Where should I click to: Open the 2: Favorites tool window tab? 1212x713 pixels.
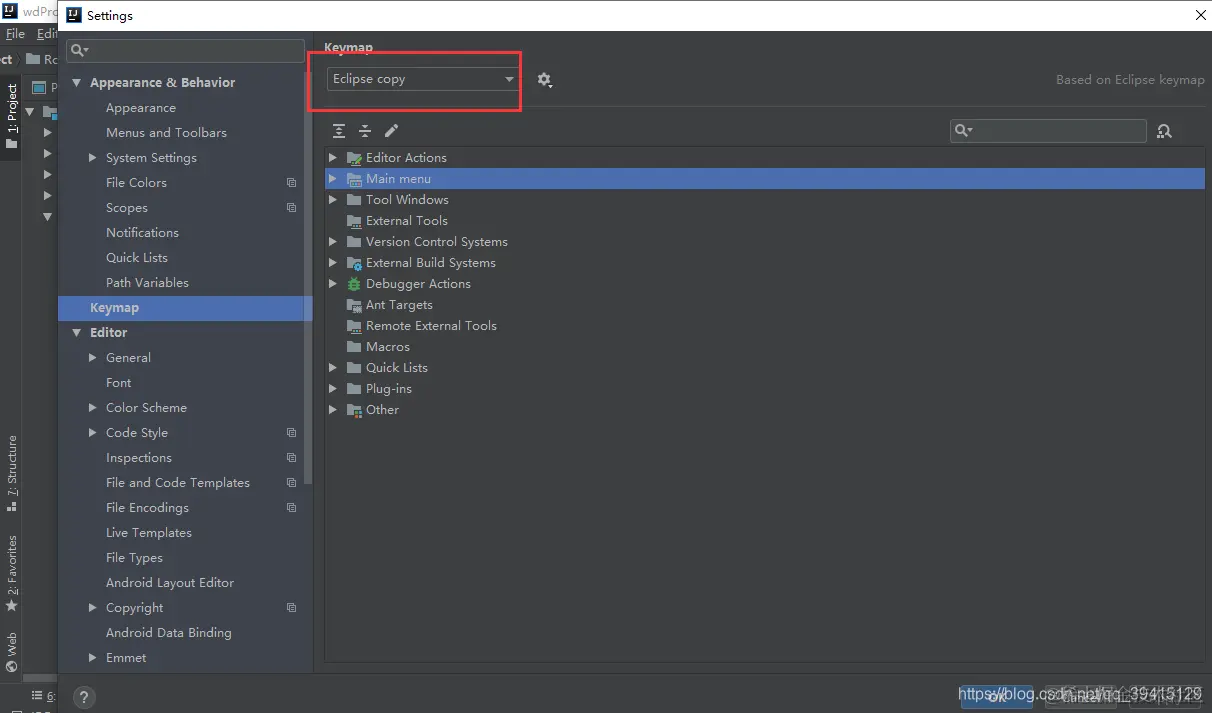[12, 574]
